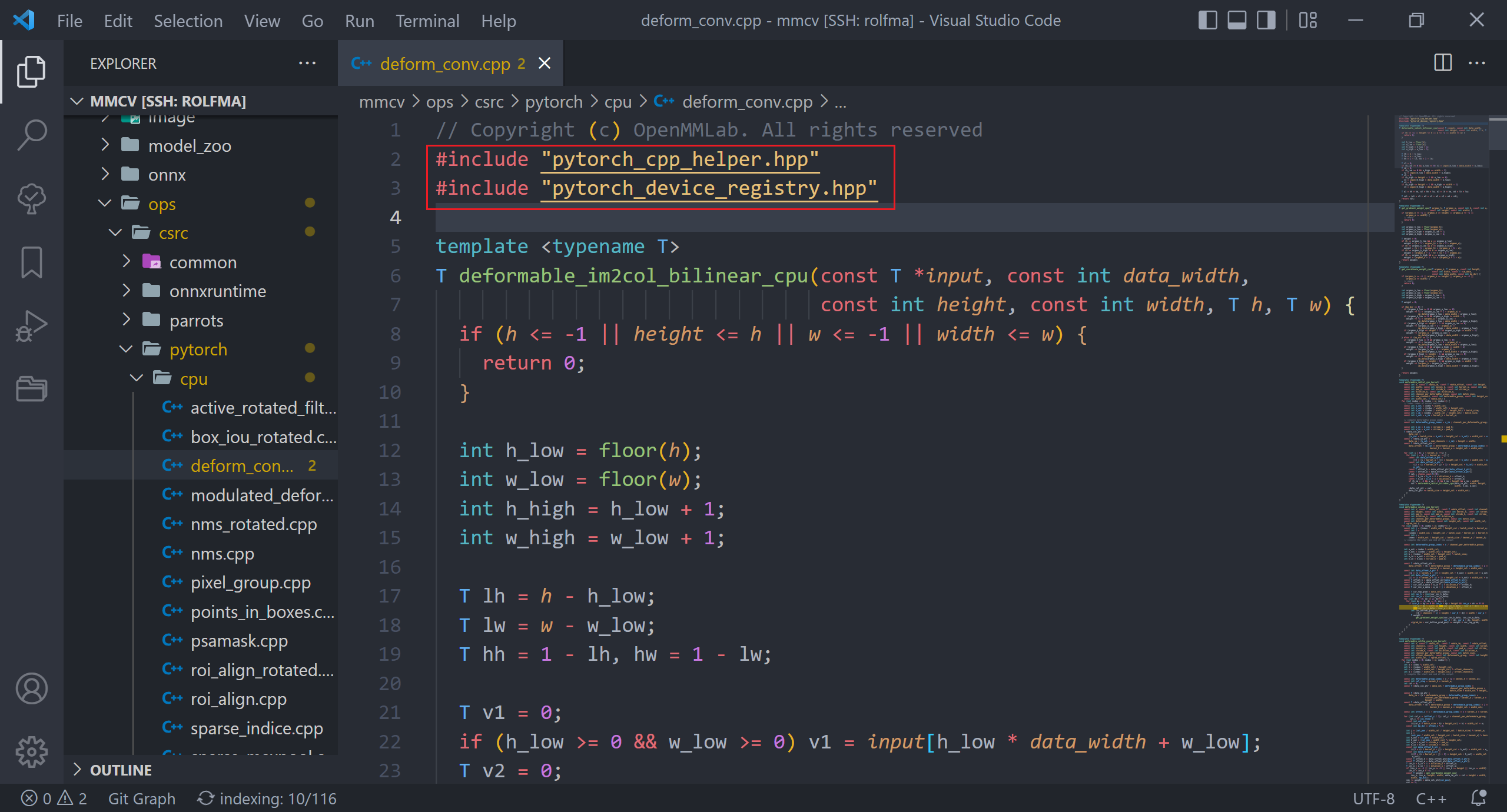Expand the OUTLINE section
This screenshot has width=1507, height=812.
(121, 770)
